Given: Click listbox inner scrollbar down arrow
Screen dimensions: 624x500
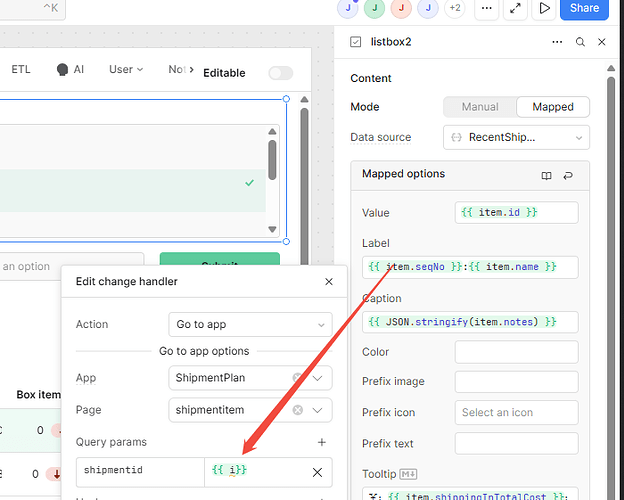Looking at the screenshot, I should [x=272, y=229].
